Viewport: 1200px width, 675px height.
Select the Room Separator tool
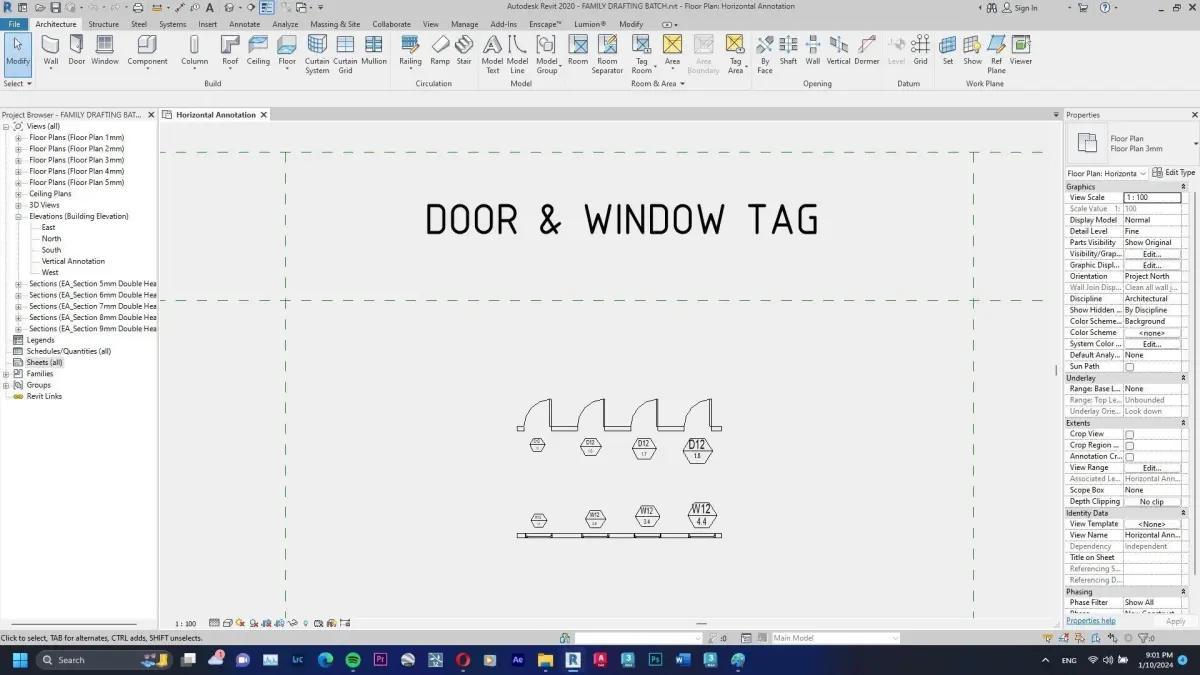click(607, 54)
